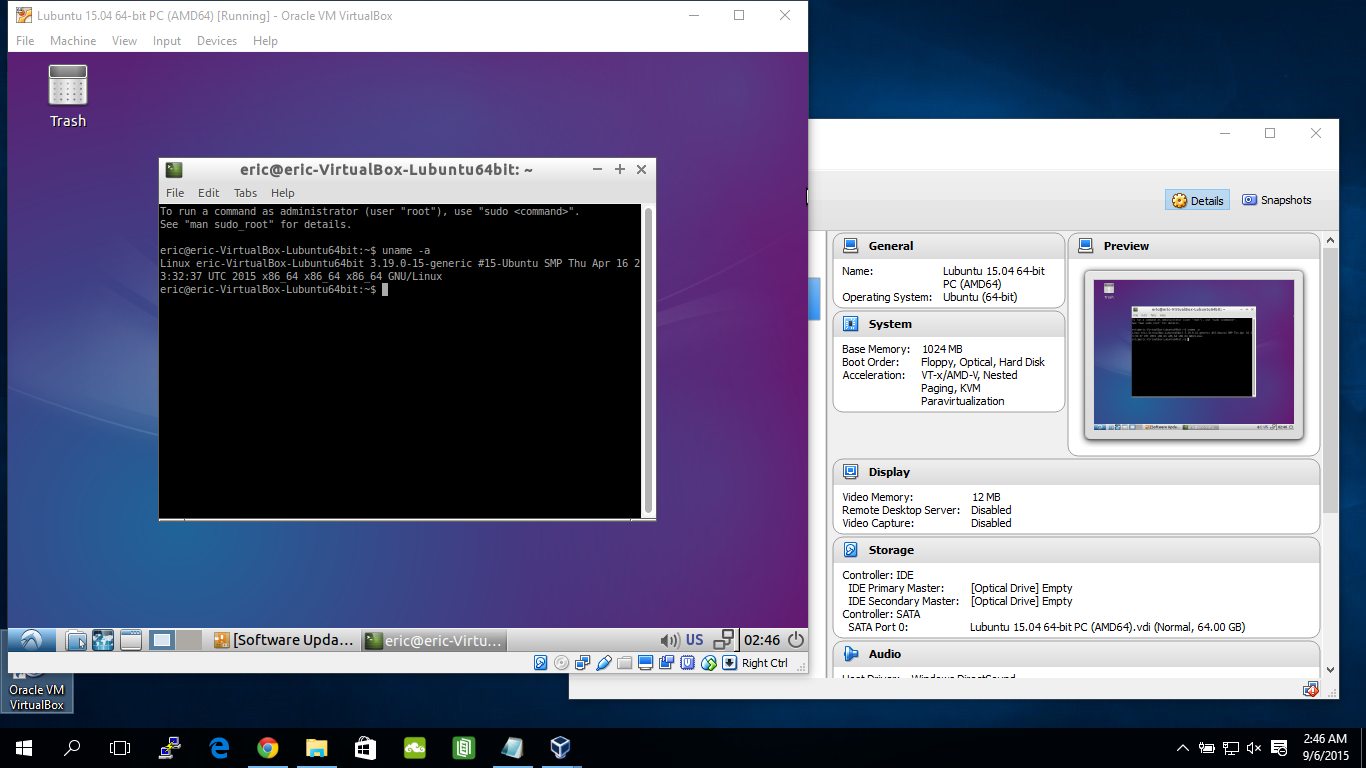Click the Video Capture status icon
Screen dimensions: 1366x768
pos(665,662)
